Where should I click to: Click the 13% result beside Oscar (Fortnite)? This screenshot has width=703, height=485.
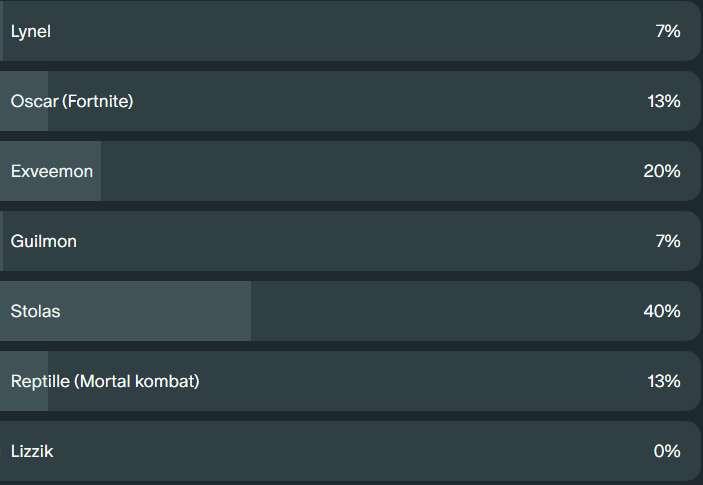(664, 101)
